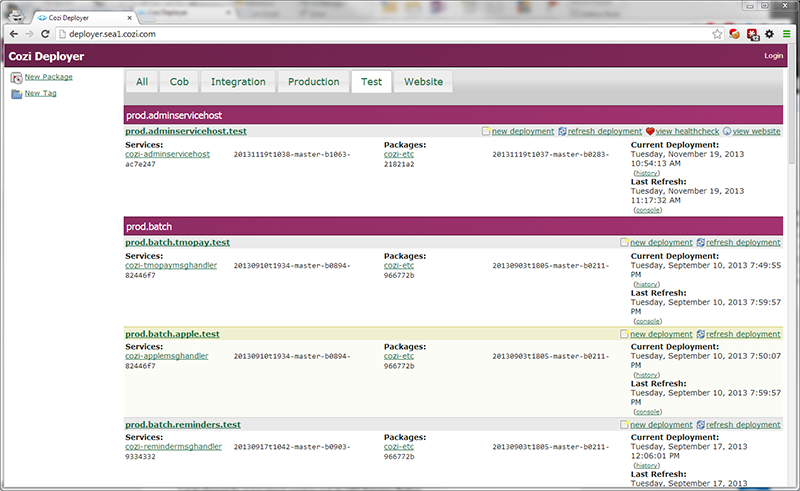Viewport: 800px width, 491px height.
Task: Open the Chrome menu hamburger icon
Action: tap(787, 34)
